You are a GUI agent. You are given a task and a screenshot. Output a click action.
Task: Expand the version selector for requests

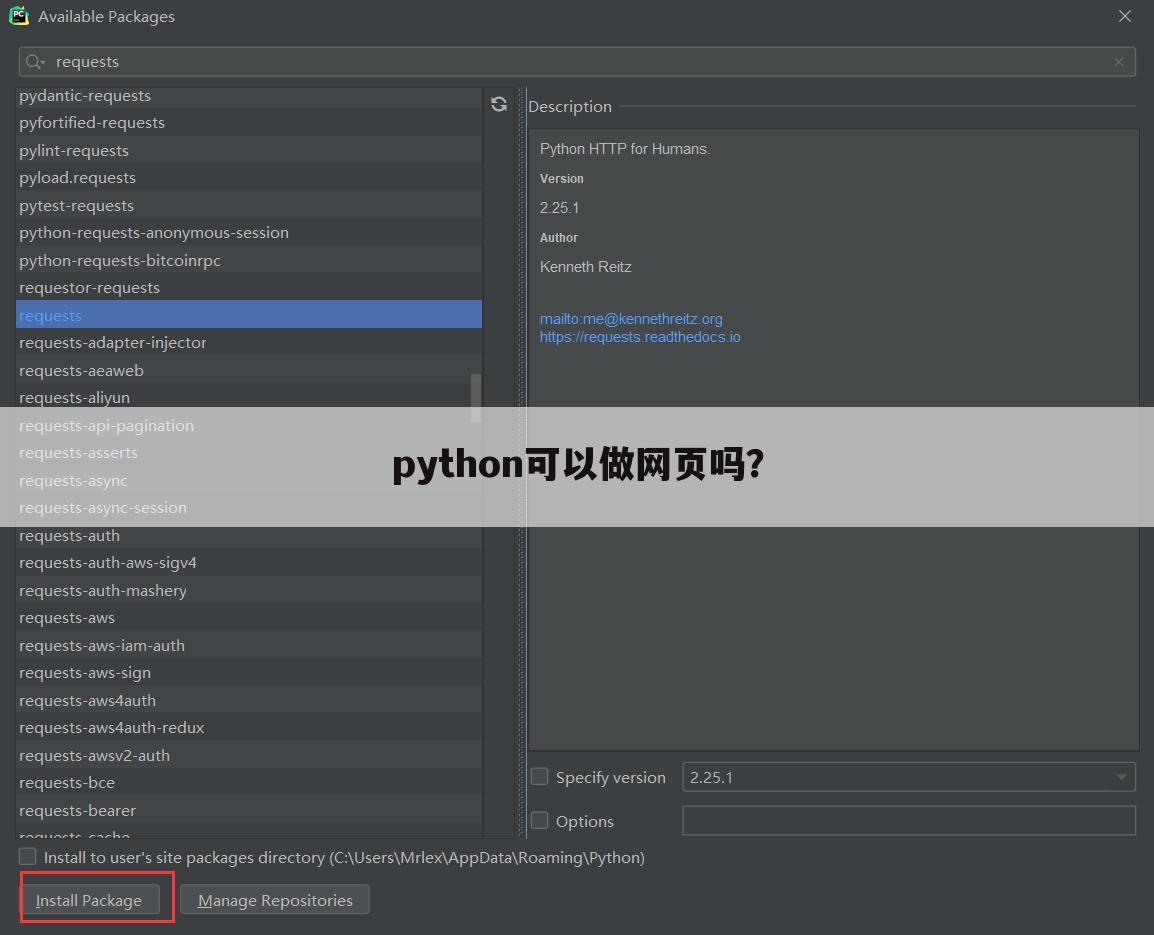pyautogui.click(x=1120, y=776)
